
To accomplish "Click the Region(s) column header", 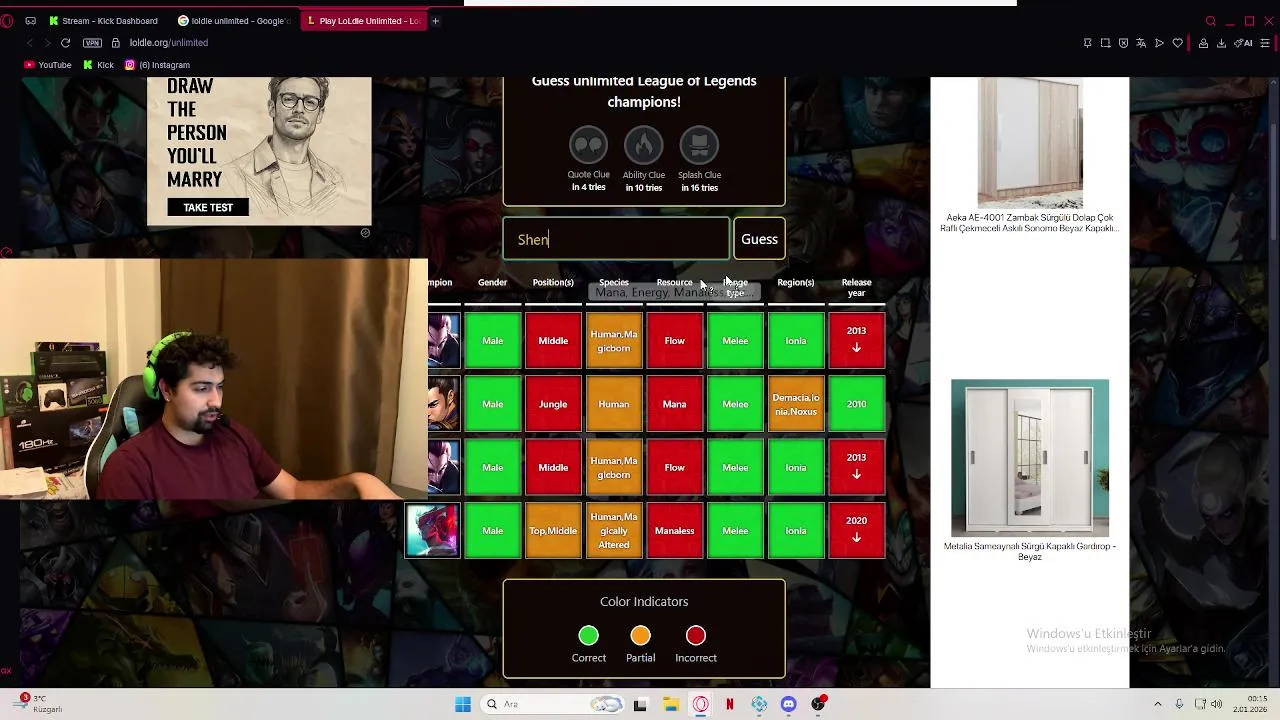I will [x=796, y=283].
